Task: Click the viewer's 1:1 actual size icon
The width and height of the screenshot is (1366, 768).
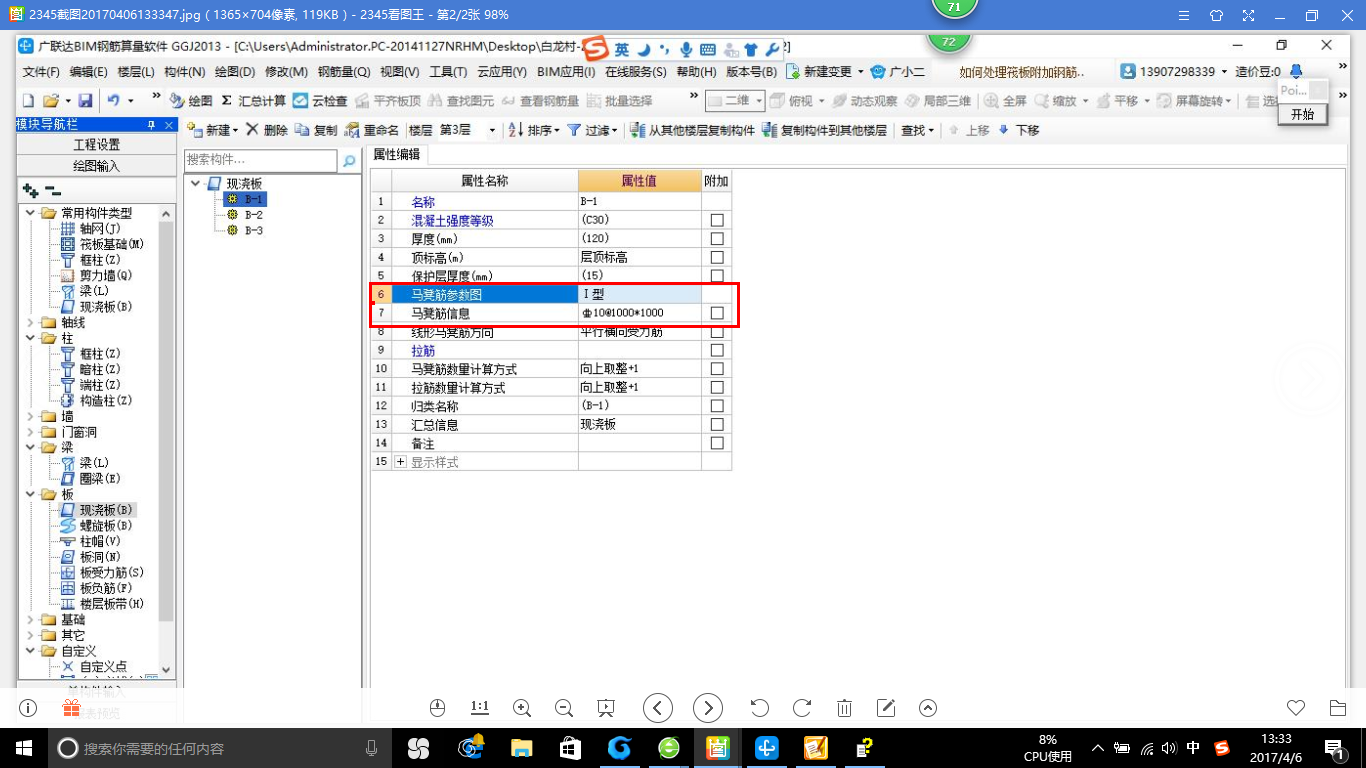Action: (479, 708)
